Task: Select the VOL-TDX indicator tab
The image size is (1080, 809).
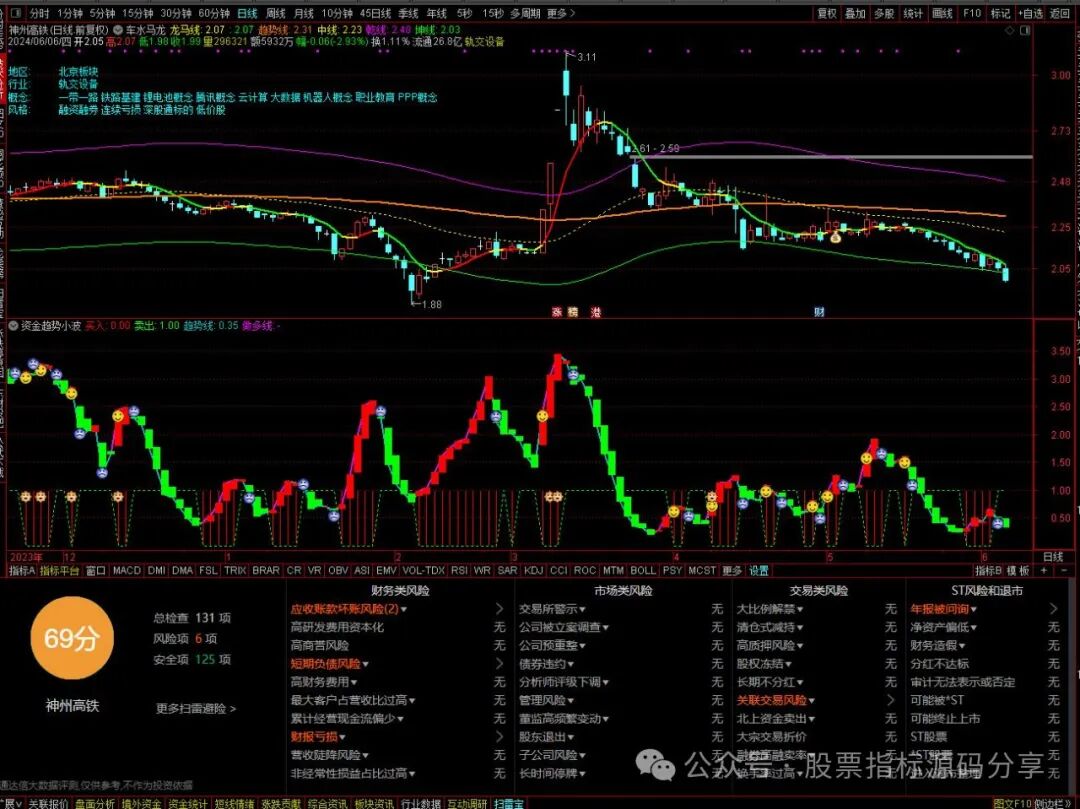Action: (423, 570)
